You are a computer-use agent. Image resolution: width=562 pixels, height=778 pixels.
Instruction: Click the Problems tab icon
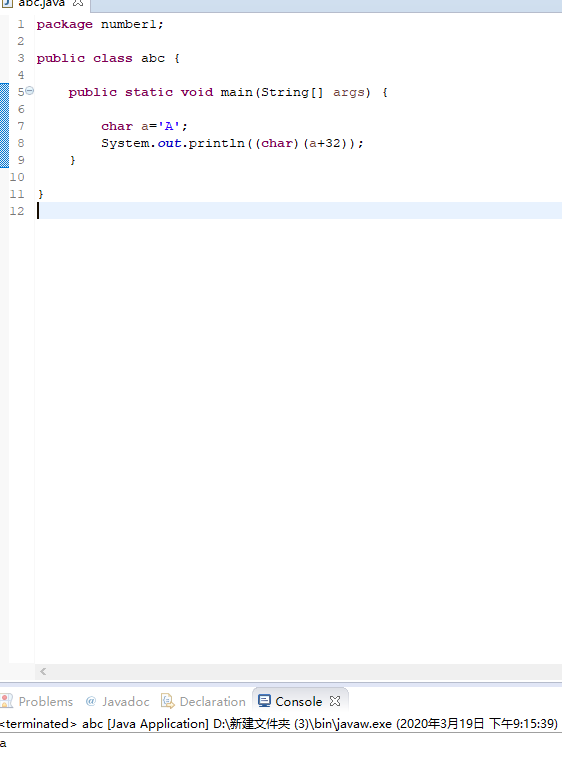click(x=6, y=701)
